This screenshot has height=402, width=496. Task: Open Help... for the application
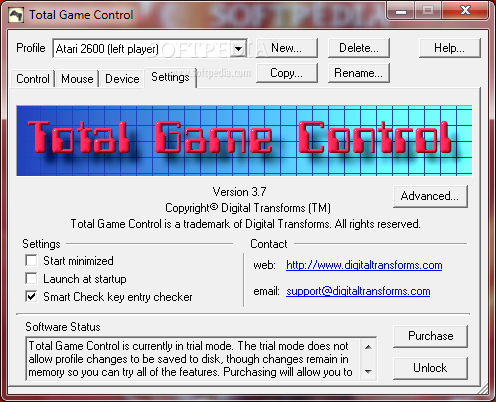tap(449, 48)
